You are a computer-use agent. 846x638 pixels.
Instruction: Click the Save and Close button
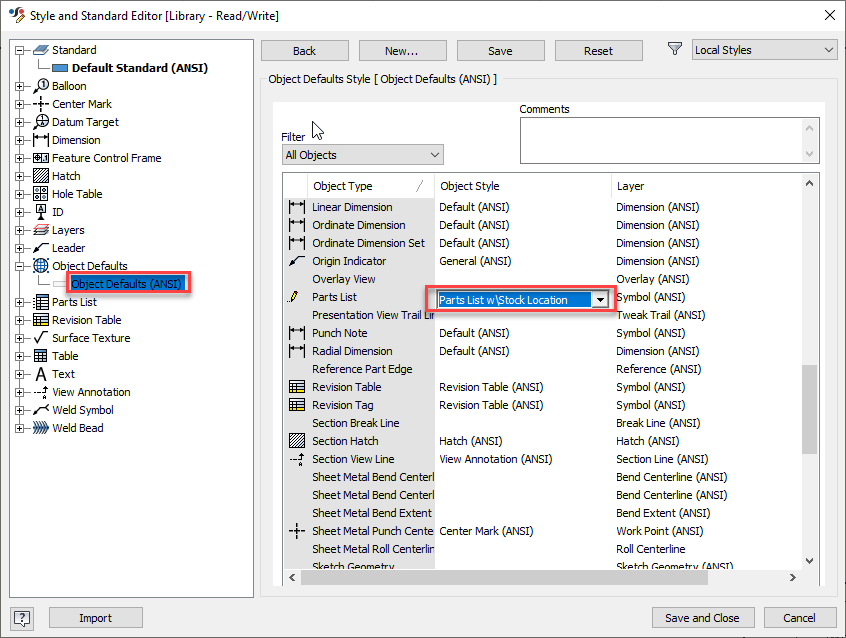click(x=703, y=618)
